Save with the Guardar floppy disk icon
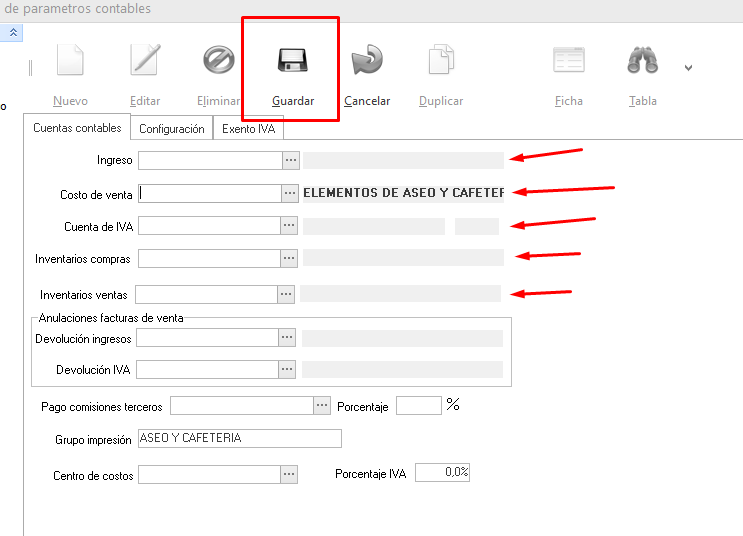The width and height of the screenshot is (743, 536). (x=293, y=62)
